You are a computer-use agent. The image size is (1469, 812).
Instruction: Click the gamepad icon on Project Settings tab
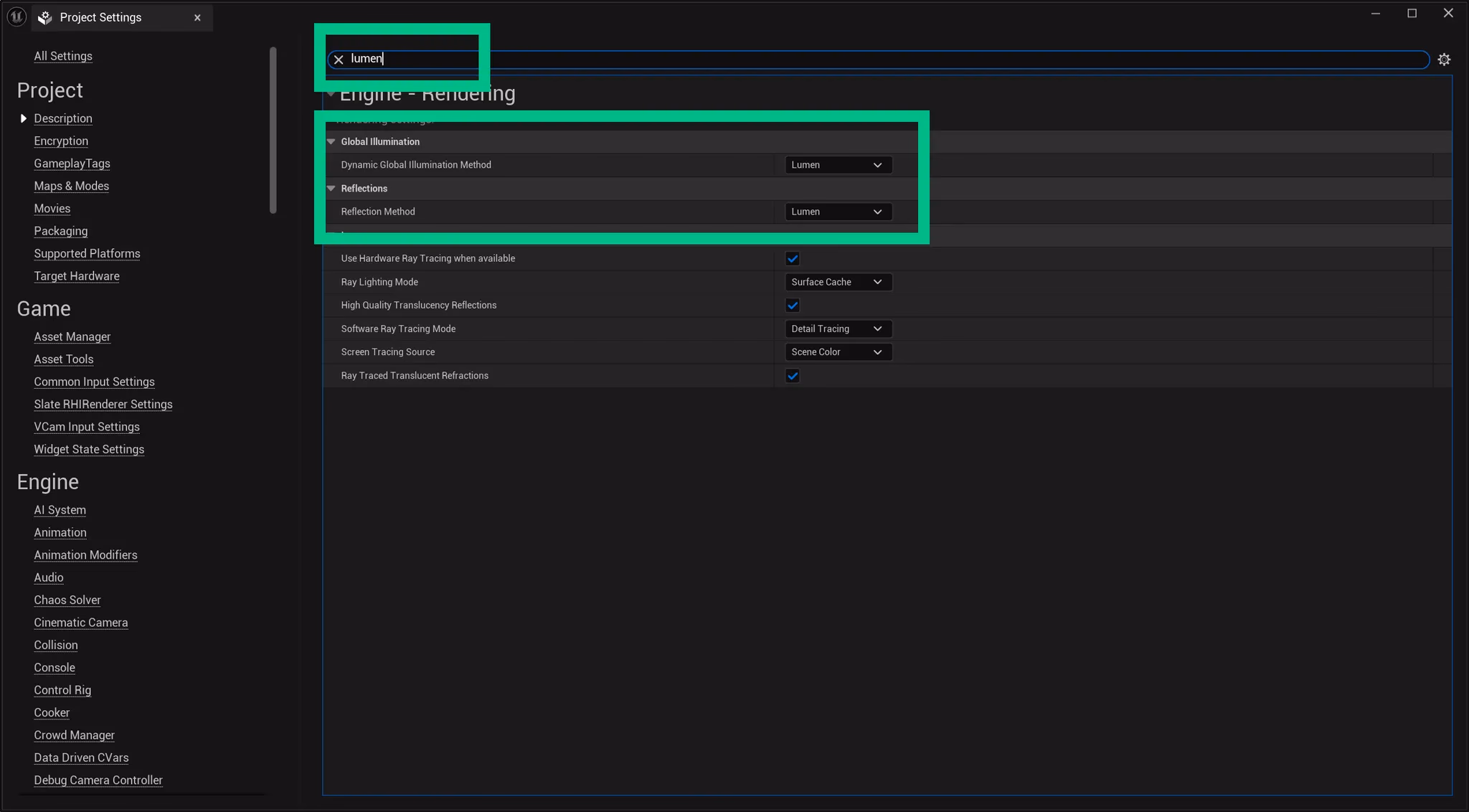pyautogui.click(x=44, y=17)
